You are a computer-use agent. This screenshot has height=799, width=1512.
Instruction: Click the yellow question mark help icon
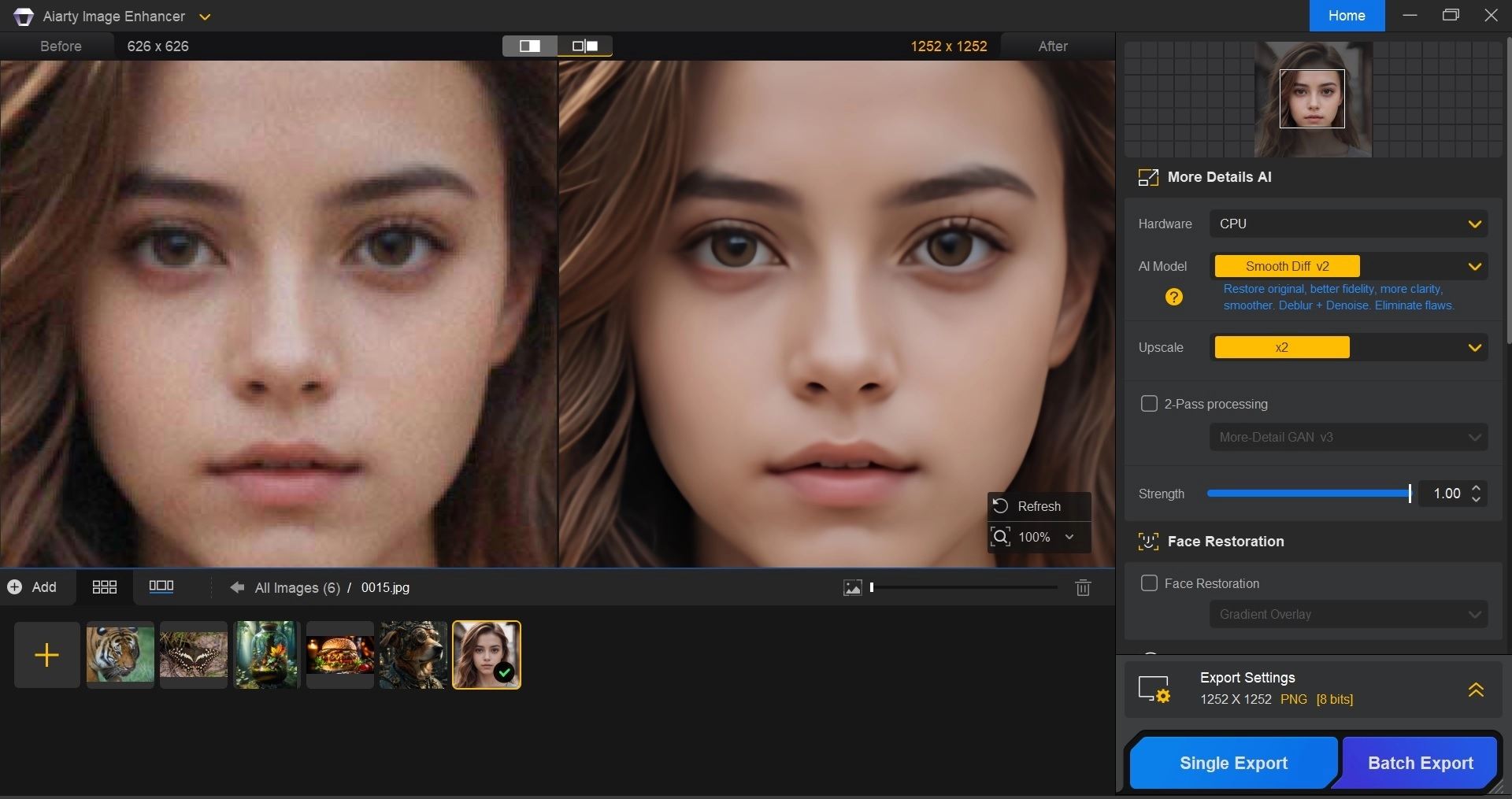click(x=1173, y=297)
